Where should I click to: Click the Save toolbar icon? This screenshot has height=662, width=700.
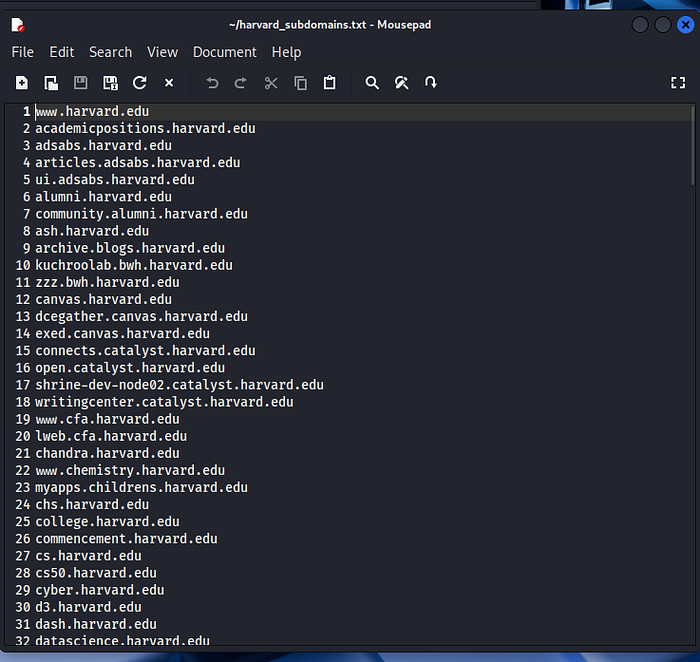click(x=80, y=83)
